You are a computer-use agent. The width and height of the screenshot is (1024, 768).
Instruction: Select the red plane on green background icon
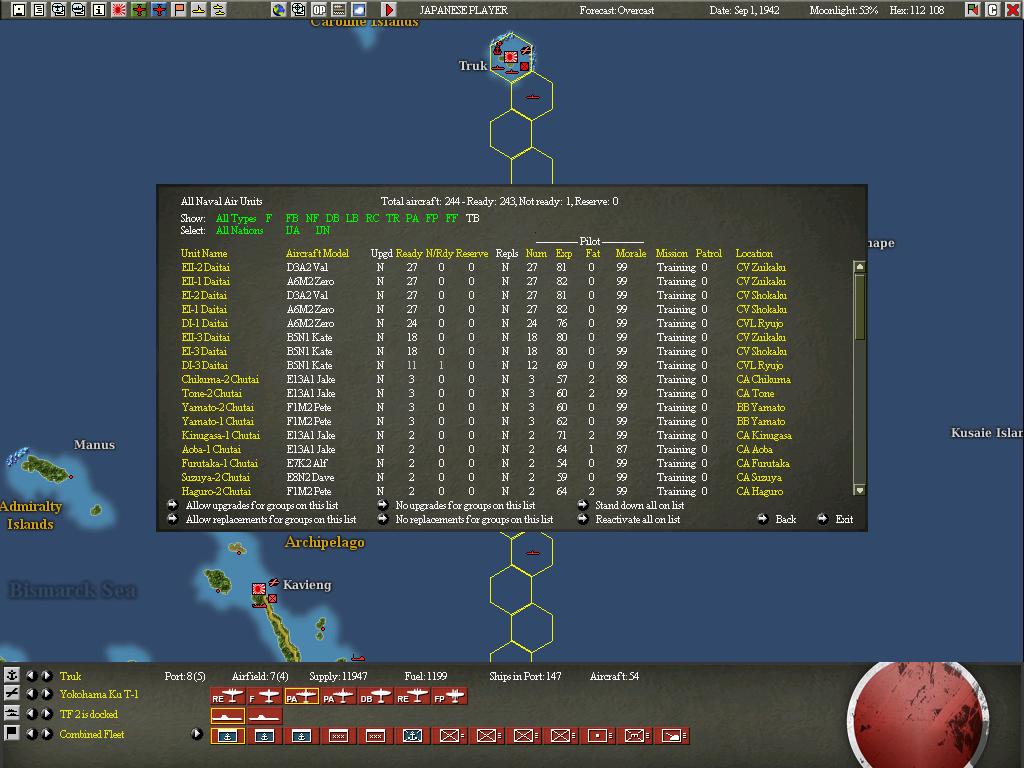point(139,9)
